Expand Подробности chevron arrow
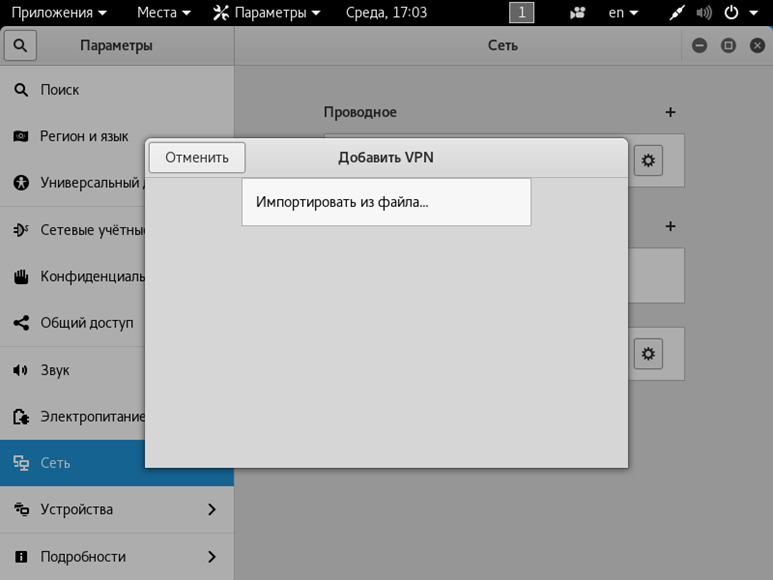This screenshot has height=580, width=773. [211, 556]
